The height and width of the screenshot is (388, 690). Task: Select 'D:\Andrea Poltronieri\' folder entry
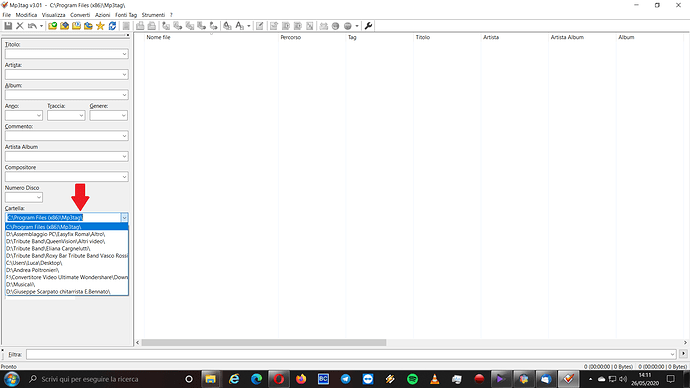[x=67, y=270]
